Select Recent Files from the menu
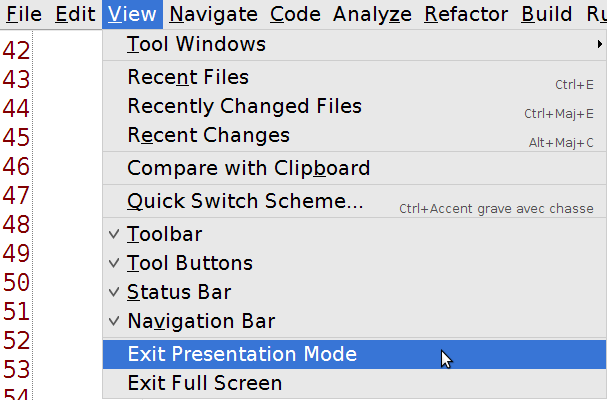 (188, 78)
